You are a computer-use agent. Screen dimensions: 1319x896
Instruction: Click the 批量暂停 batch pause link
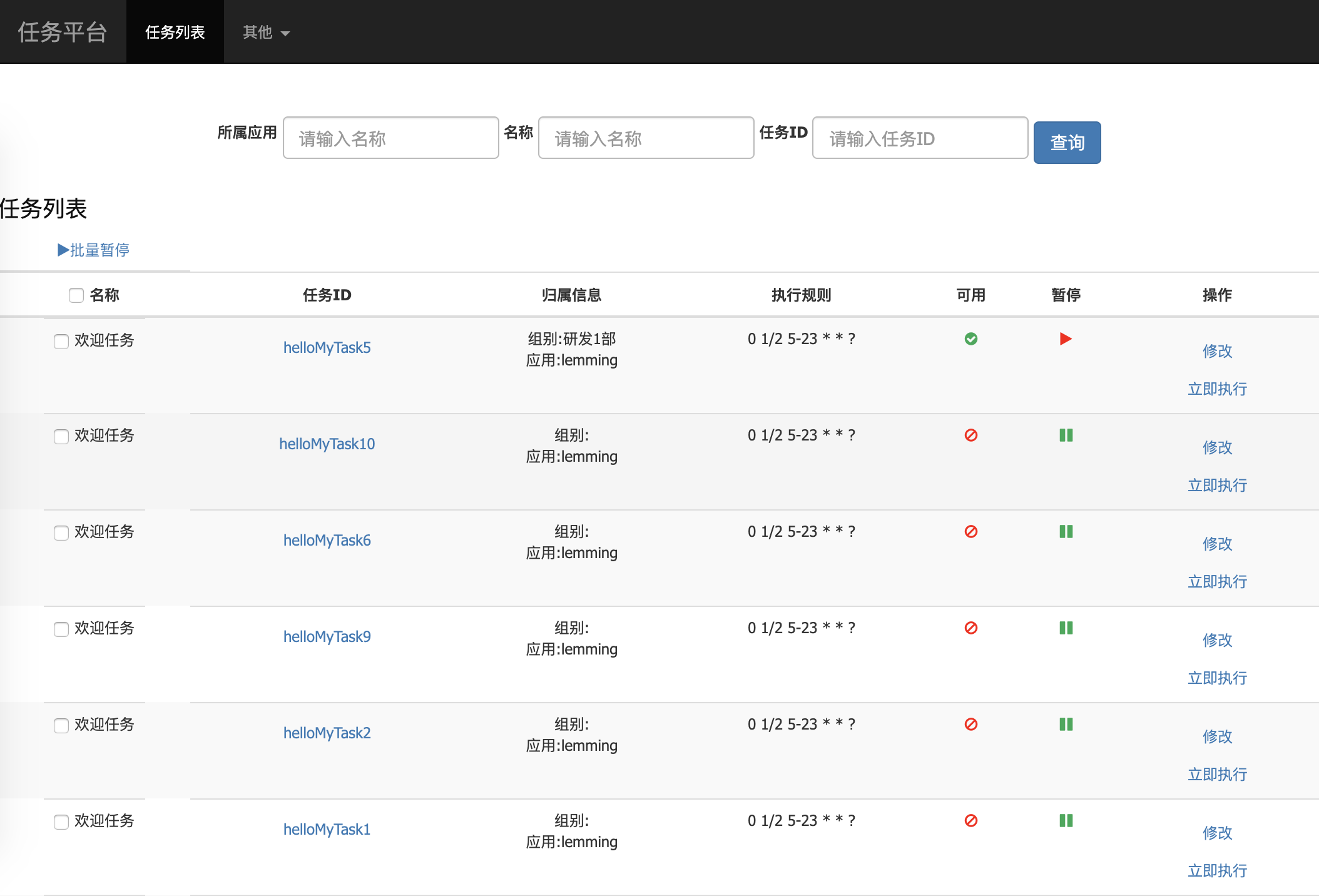[94, 250]
